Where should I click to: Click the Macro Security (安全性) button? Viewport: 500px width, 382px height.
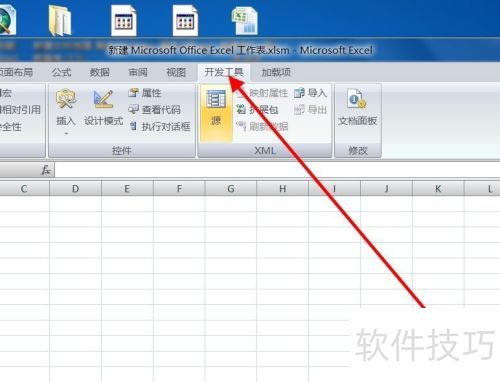pyautogui.click(x=11, y=126)
